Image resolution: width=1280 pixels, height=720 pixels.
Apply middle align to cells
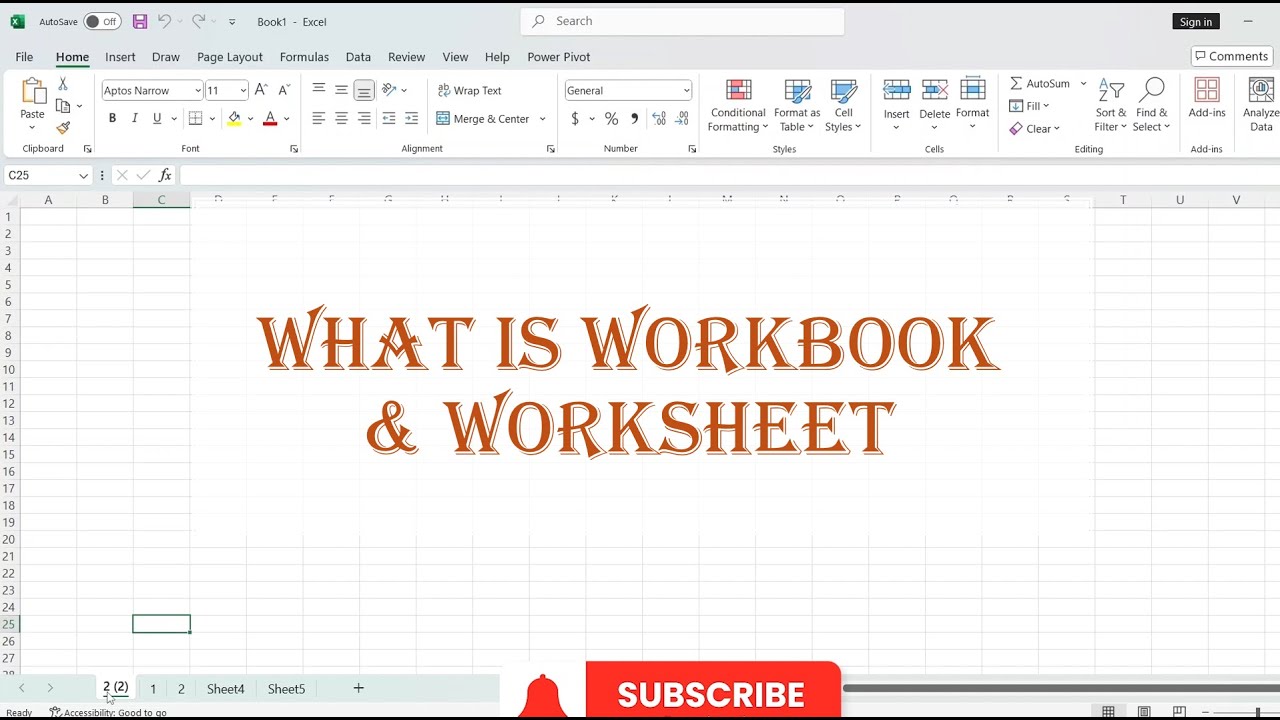point(341,90)
